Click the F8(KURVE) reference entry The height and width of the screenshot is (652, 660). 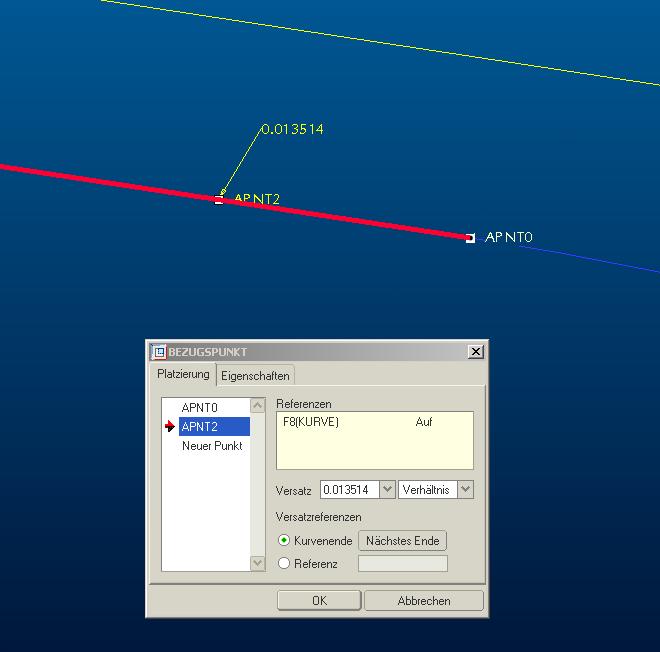point(311,422)
